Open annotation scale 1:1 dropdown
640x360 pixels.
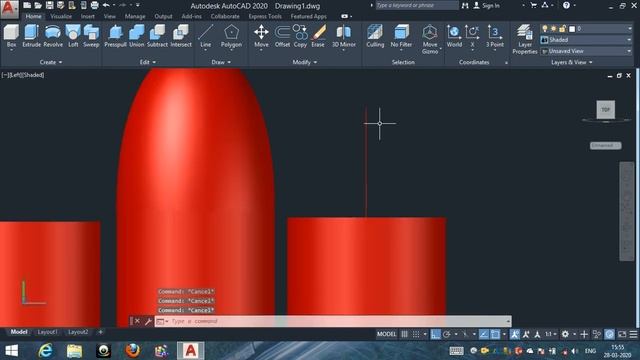(551, 334)
